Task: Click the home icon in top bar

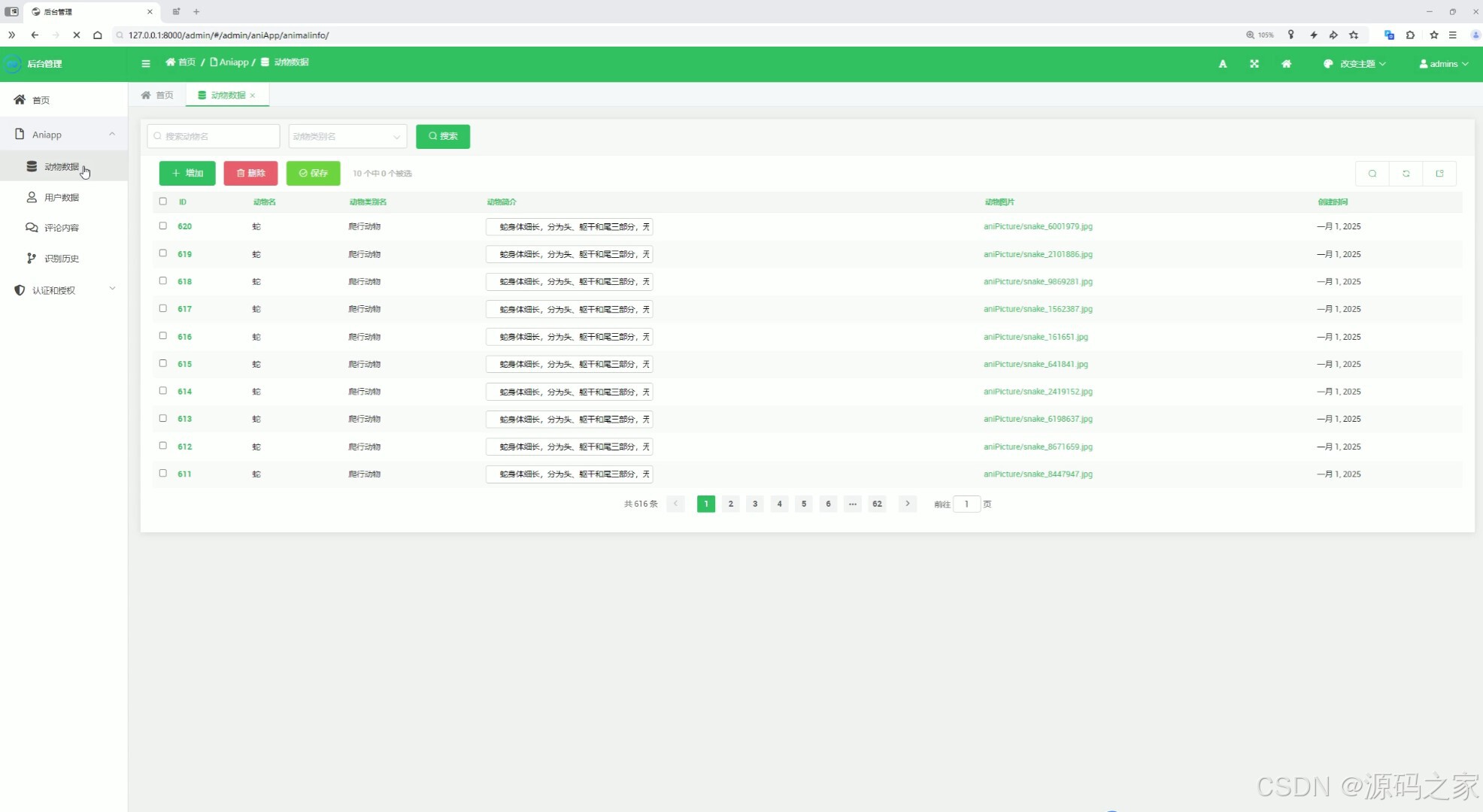Action: point(1287,64)
